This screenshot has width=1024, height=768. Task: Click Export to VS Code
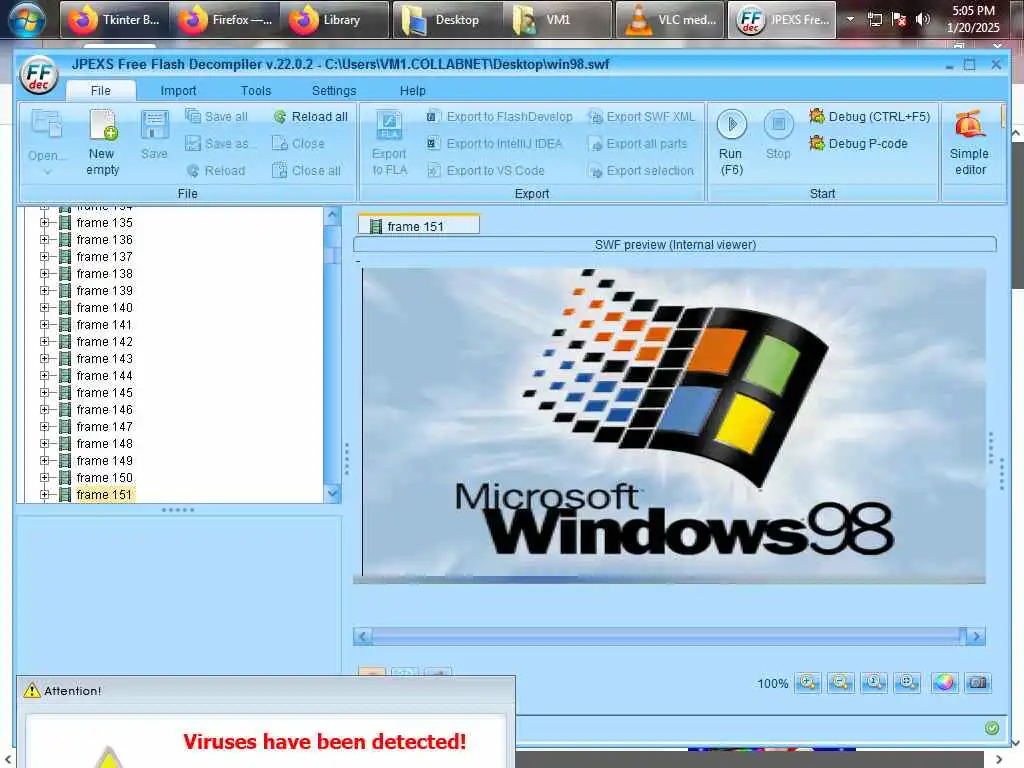(x=486, y=170)
